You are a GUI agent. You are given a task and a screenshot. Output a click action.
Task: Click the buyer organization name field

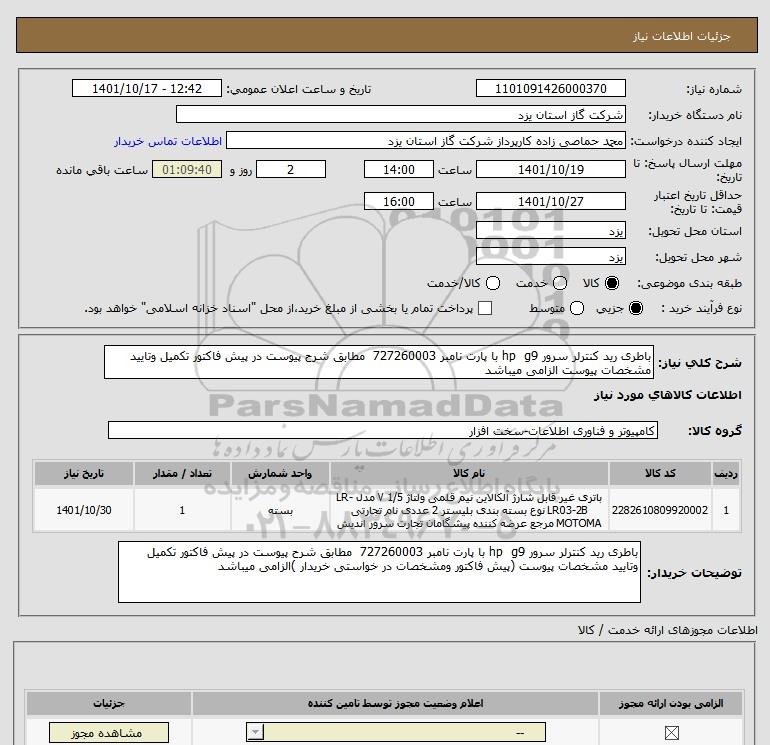[401, 114]
